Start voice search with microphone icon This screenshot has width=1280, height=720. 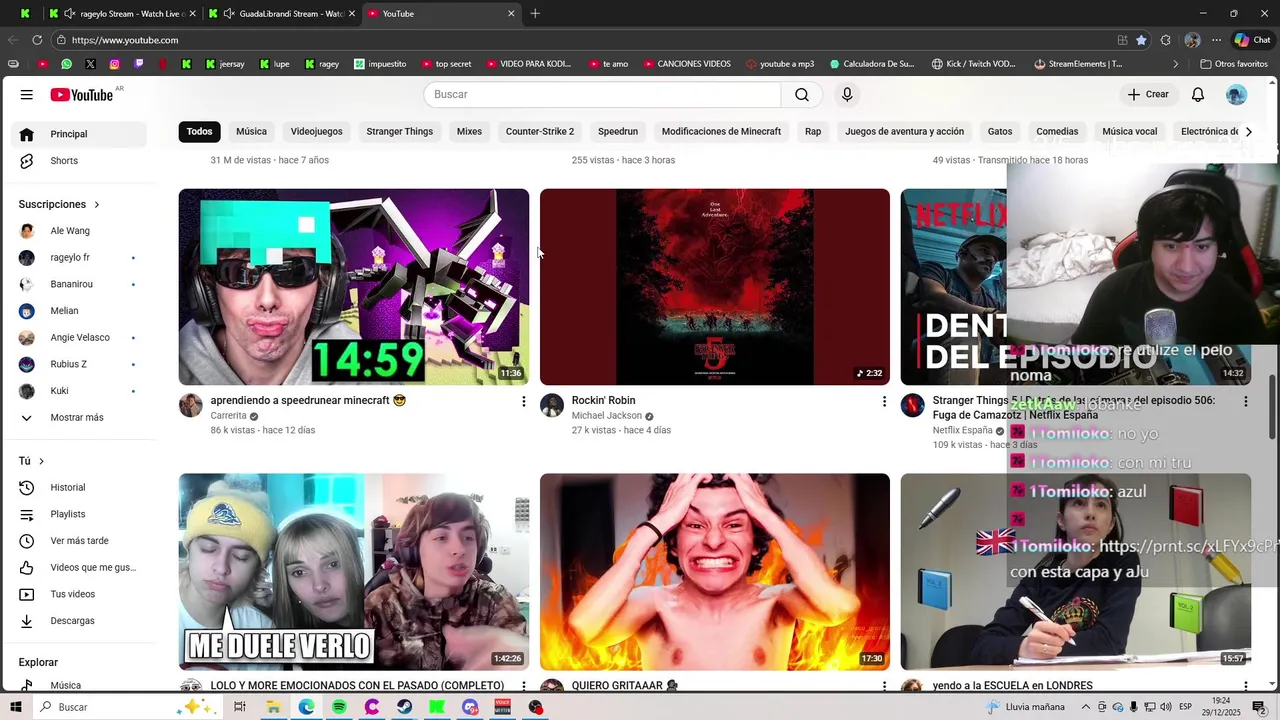click(x=847, y=94)
